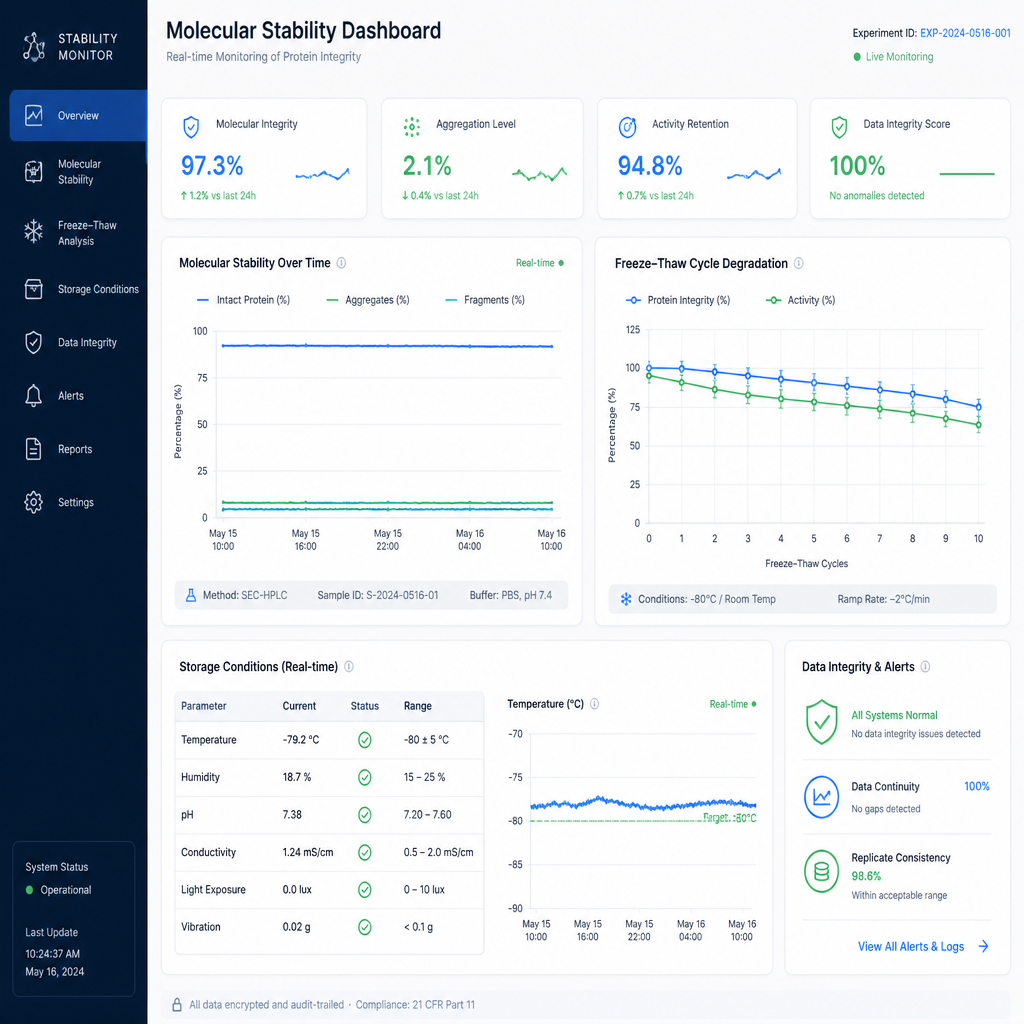Click the pH row status checkmark
Viewport: 1024px width, 1024px height.
(x=365, y=815)
